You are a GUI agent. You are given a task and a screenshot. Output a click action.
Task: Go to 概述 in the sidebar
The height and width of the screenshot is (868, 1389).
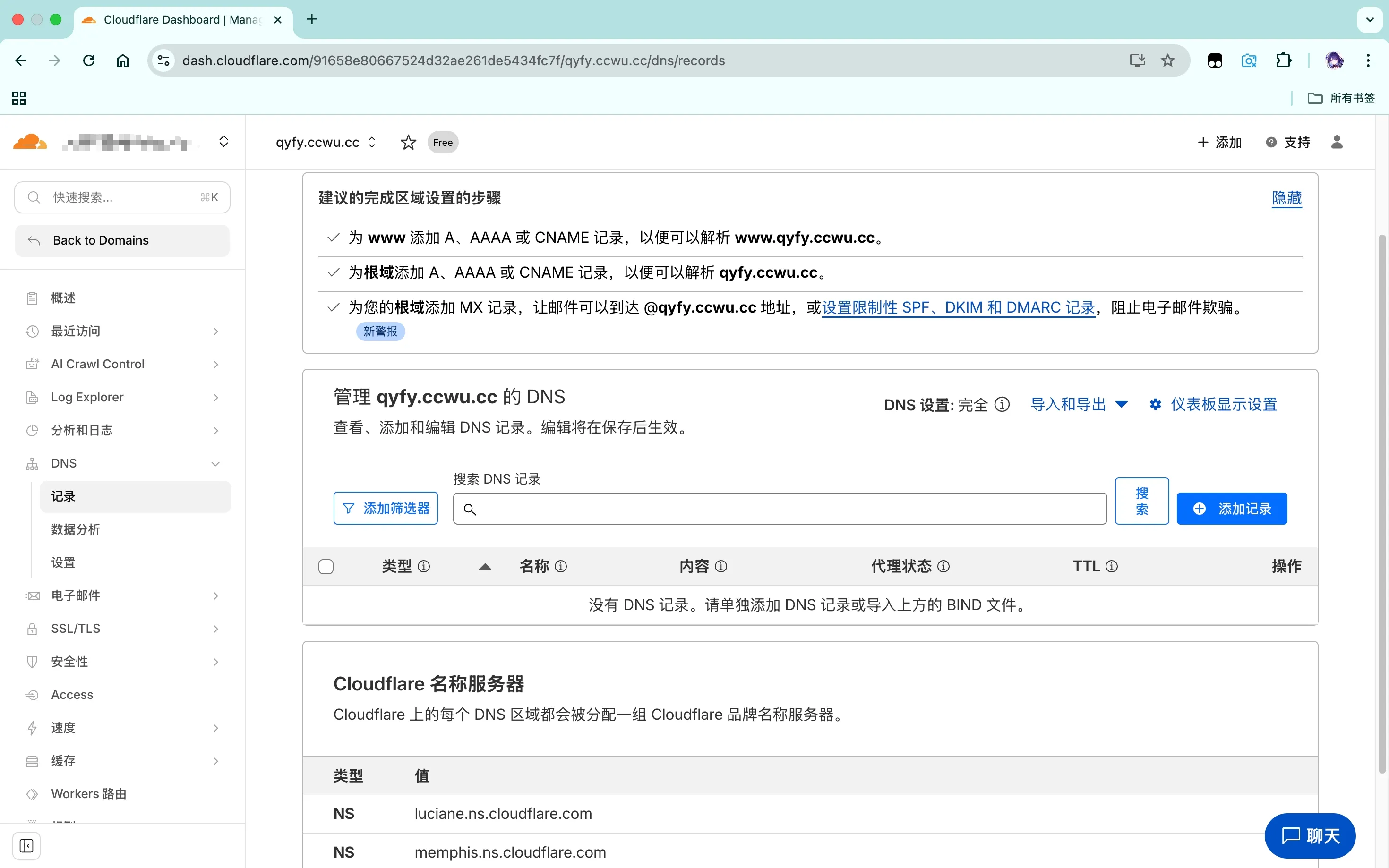tap(63, 298)
